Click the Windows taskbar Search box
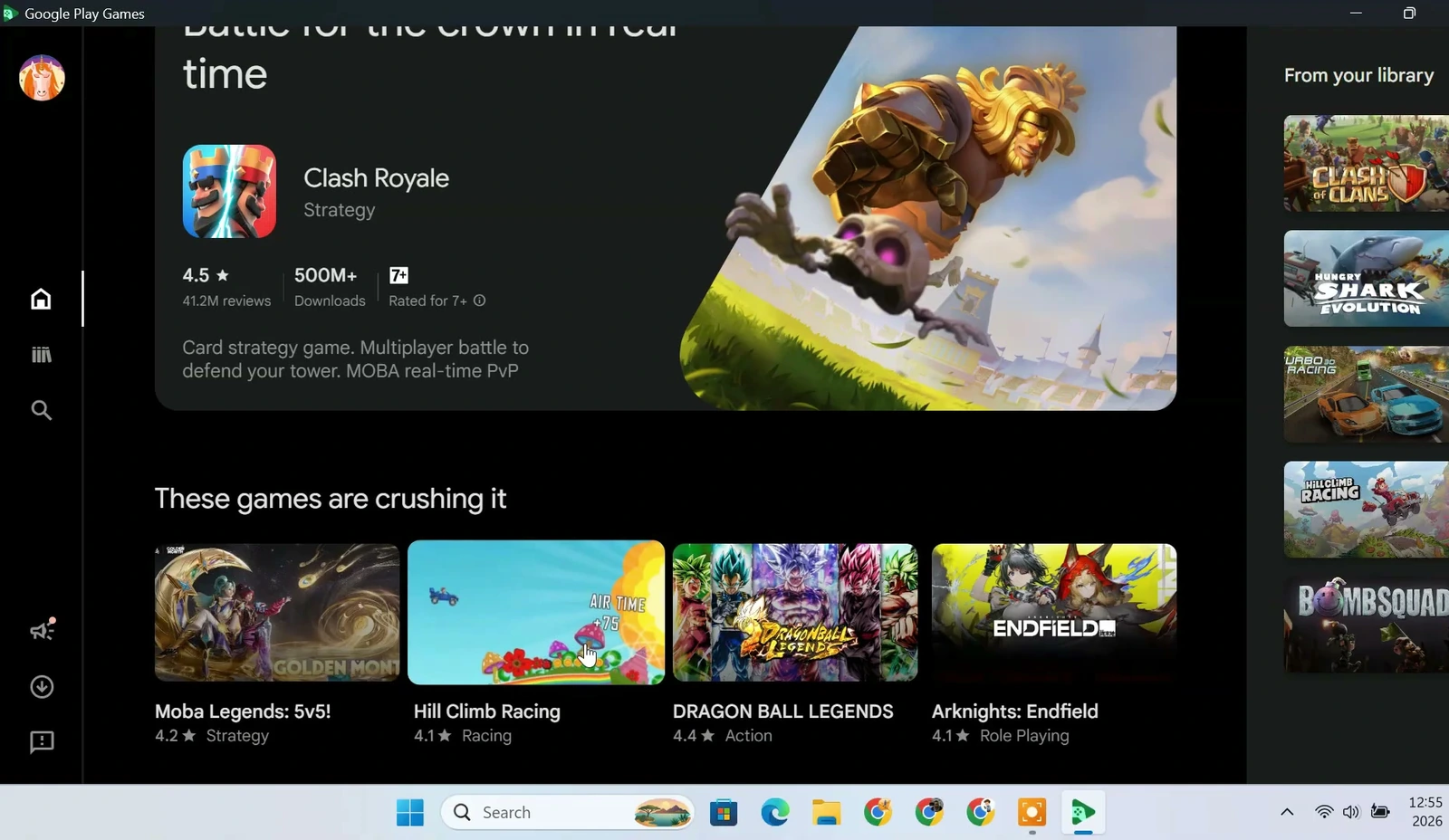 pos(568,813)
